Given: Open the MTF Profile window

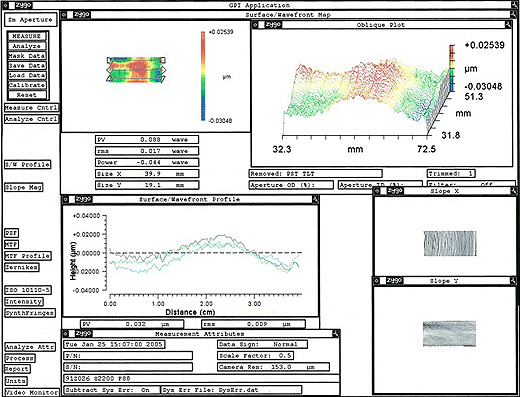Looking at the screenshot, I should (x=28, y=256).
